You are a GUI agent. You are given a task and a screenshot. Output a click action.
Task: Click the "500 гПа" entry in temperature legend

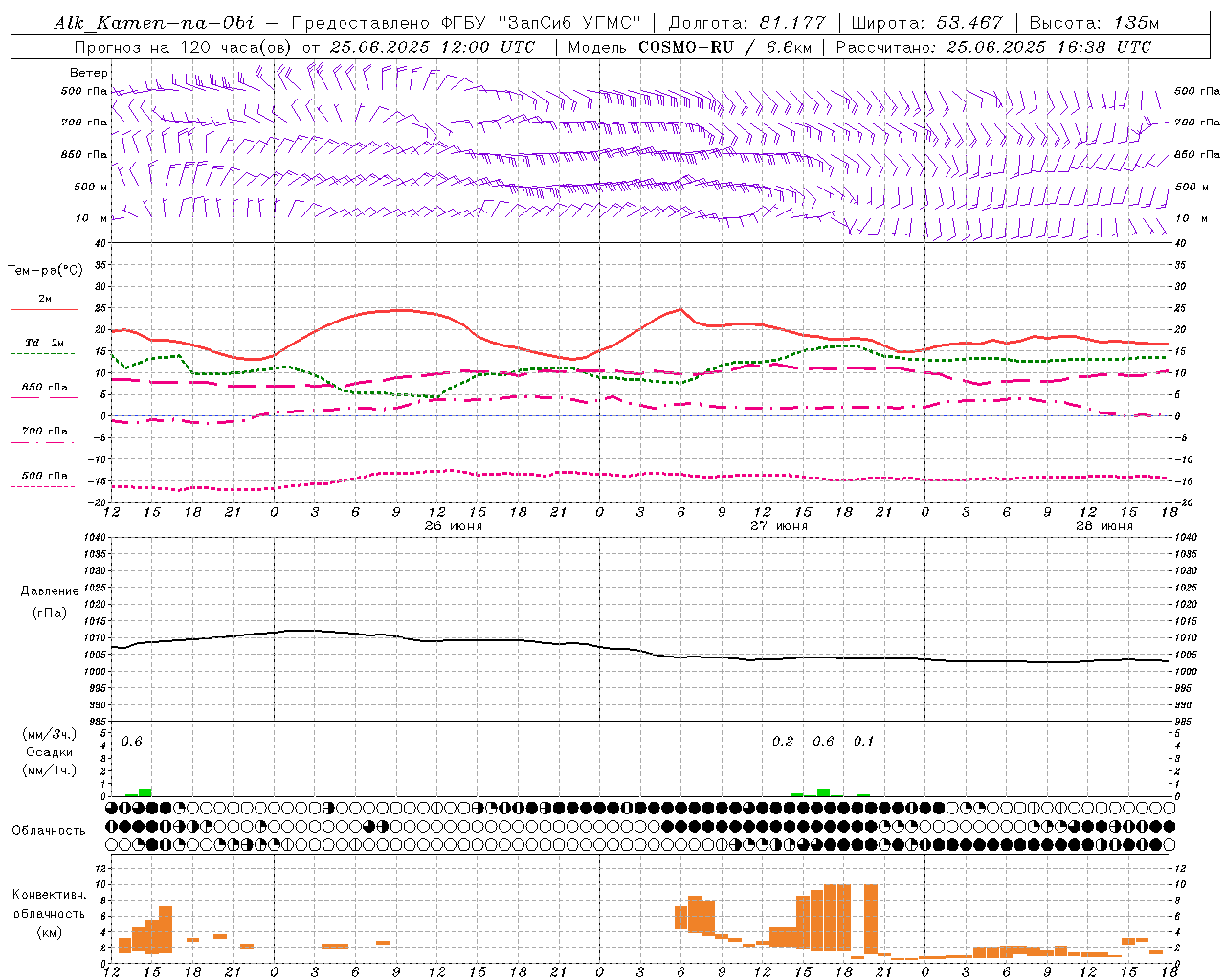click(45, 476)
